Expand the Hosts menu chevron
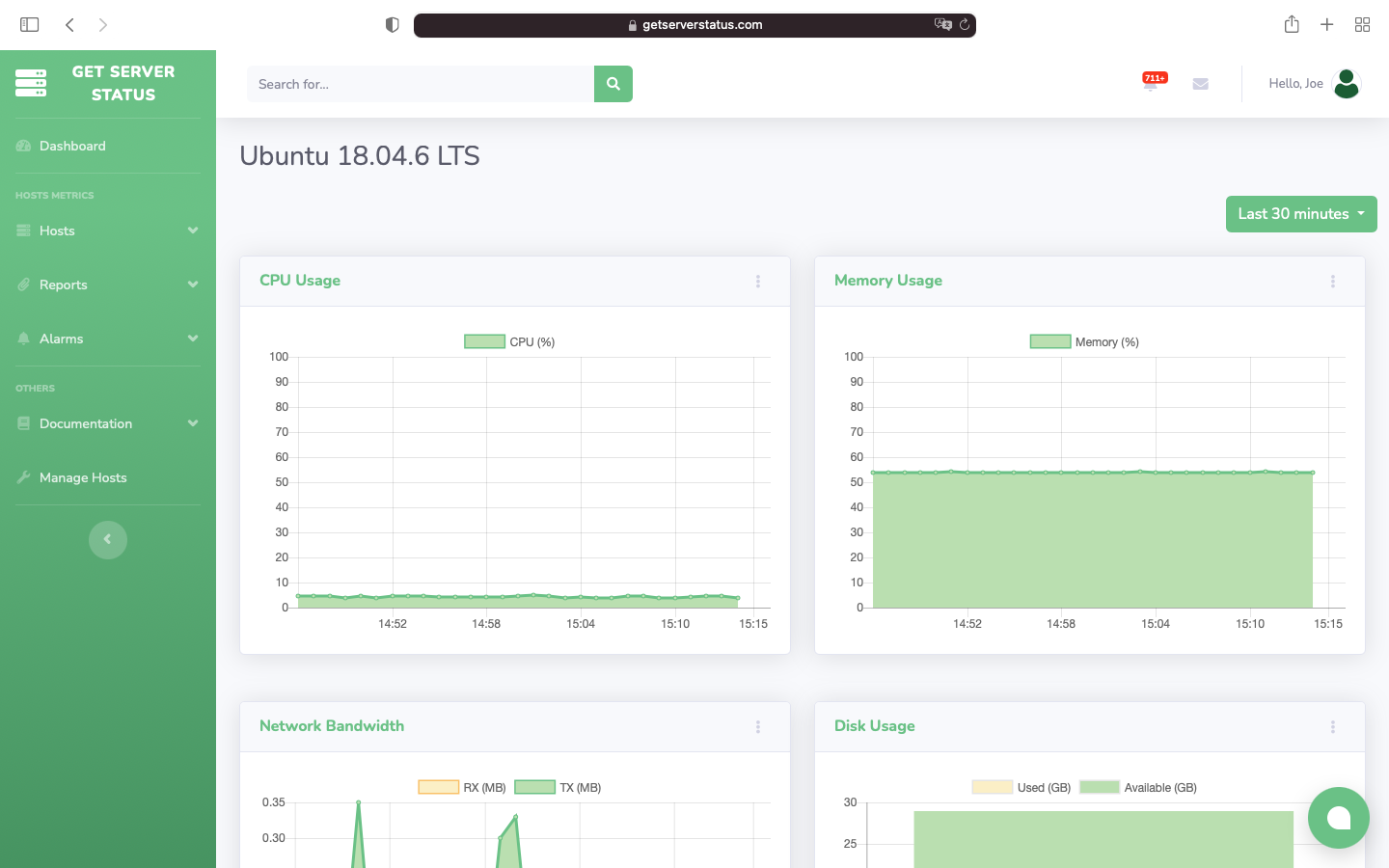The width and height of the screenshot is (1389, 868). [193, 231]
